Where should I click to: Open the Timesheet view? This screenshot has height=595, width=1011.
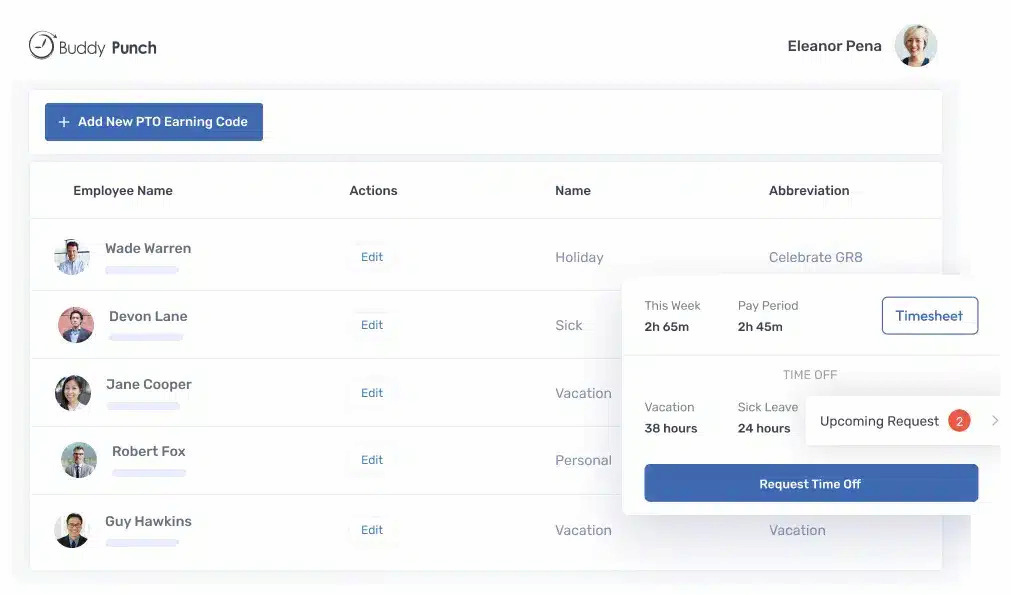929,315
